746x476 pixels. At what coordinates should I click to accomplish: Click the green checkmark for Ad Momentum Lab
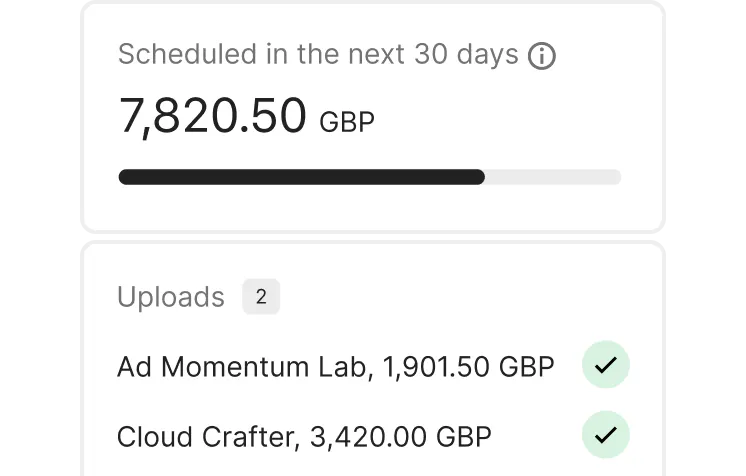(605, 367)
